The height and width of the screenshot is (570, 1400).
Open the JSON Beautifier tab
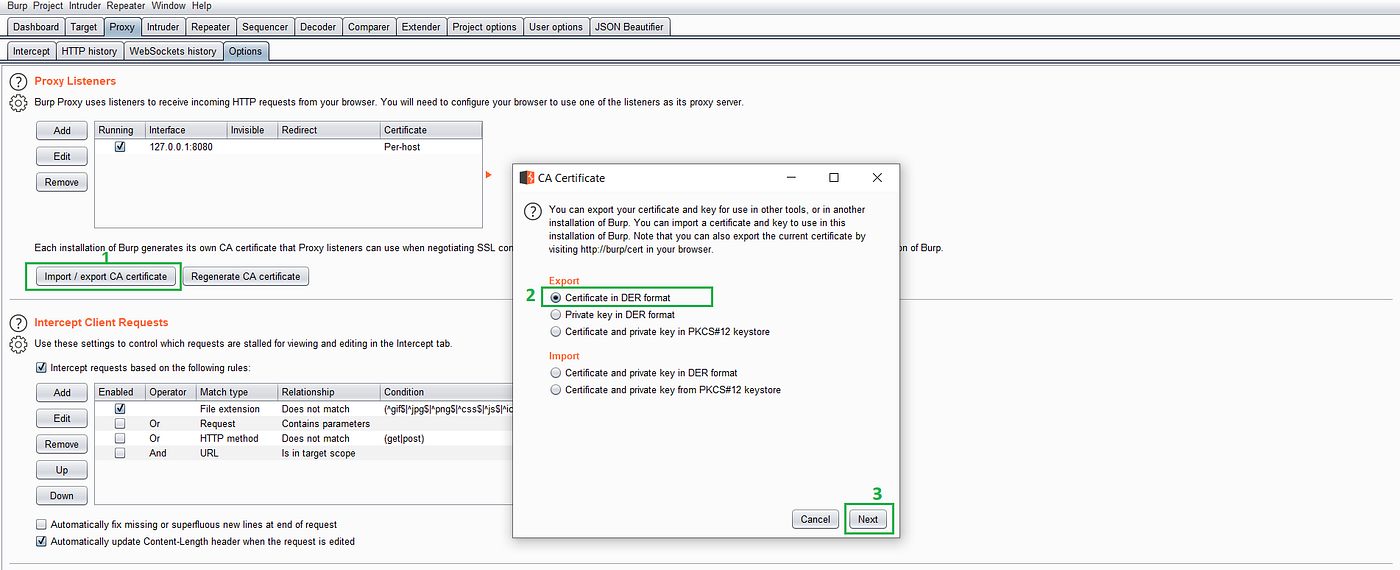pos(630,27)
